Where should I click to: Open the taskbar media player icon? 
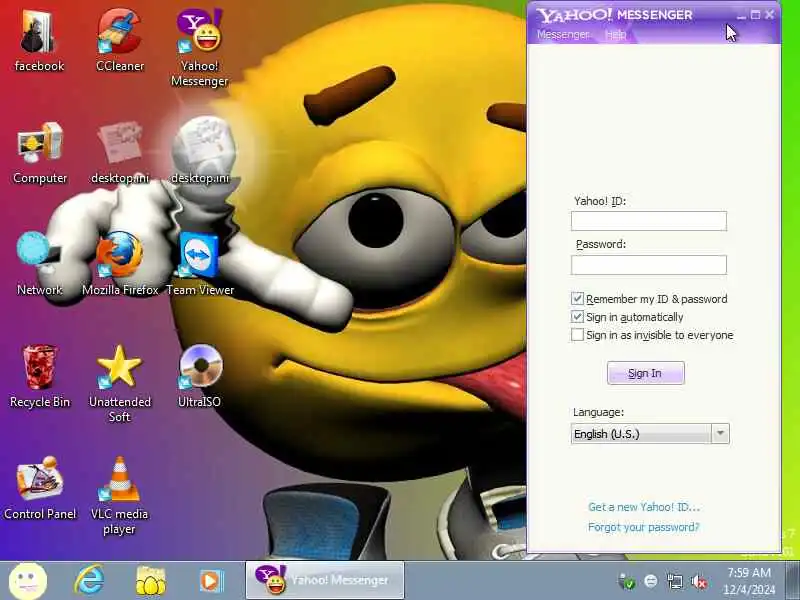coord(211,581)
